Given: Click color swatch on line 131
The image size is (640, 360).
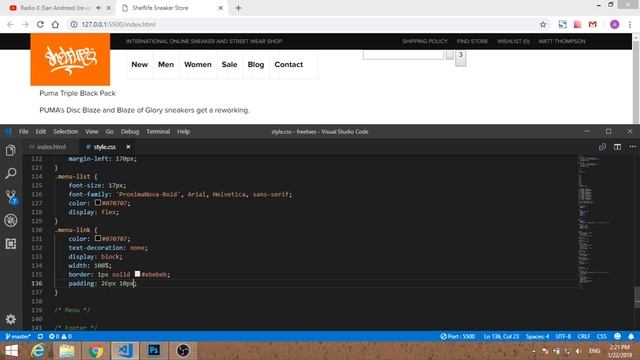Looking at the screenshot, I should (x=98, y=238).
